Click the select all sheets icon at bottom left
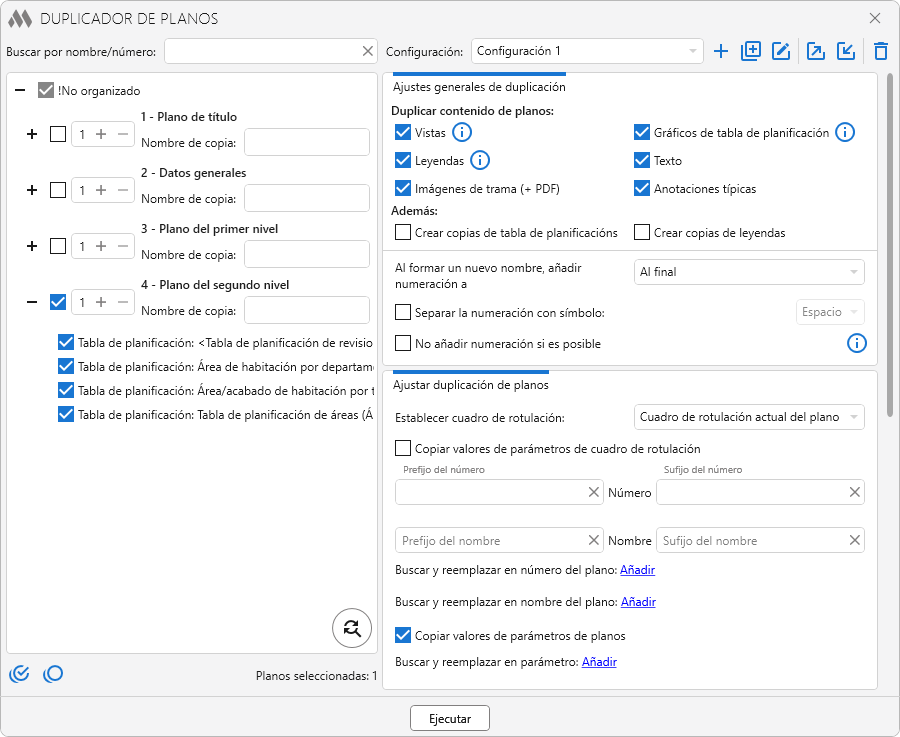 [x=18, y=675]
